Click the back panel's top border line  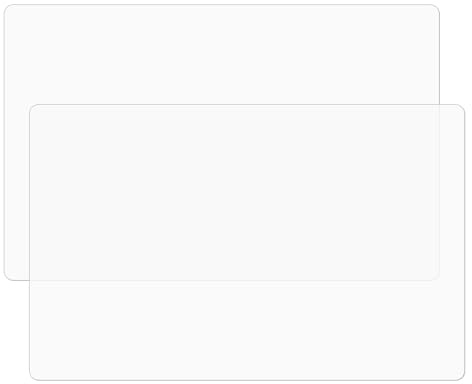[x=222, y=5]
